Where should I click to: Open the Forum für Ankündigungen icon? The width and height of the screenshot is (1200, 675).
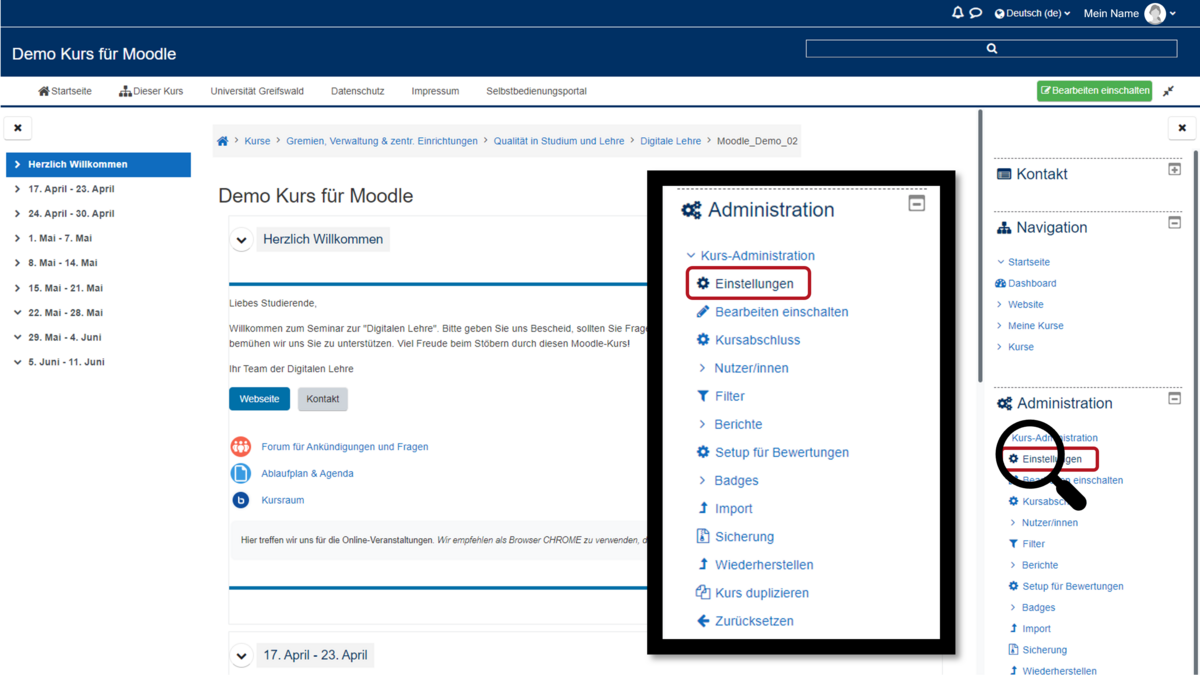pyautogui.click(x=241, y=447)
